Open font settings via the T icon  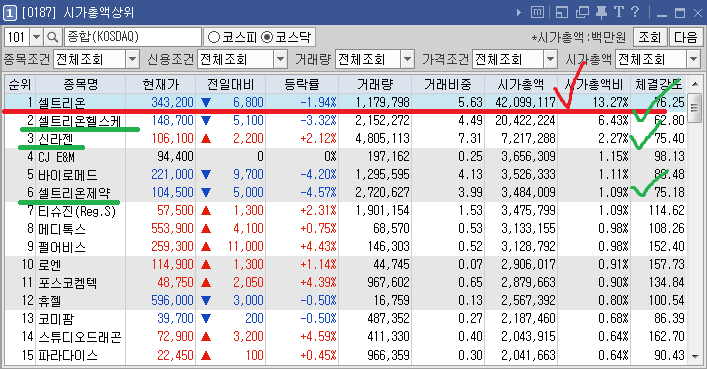click(x=619, y=12)
